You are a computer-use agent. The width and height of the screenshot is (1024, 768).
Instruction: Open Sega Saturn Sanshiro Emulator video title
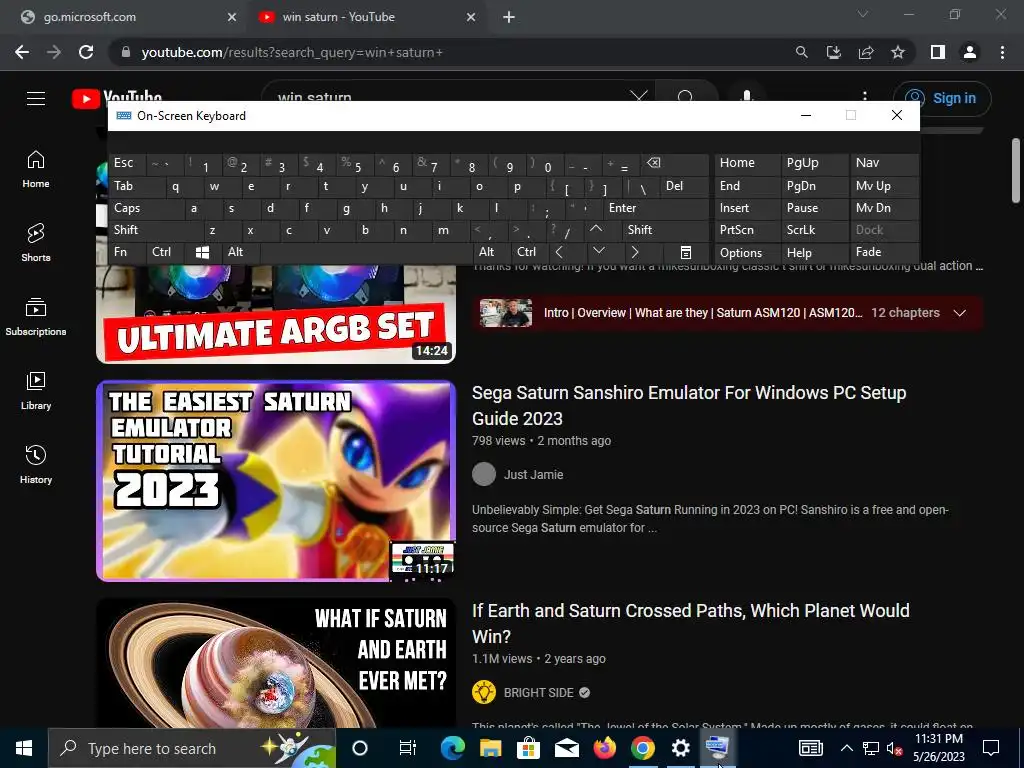coord(689,406)
